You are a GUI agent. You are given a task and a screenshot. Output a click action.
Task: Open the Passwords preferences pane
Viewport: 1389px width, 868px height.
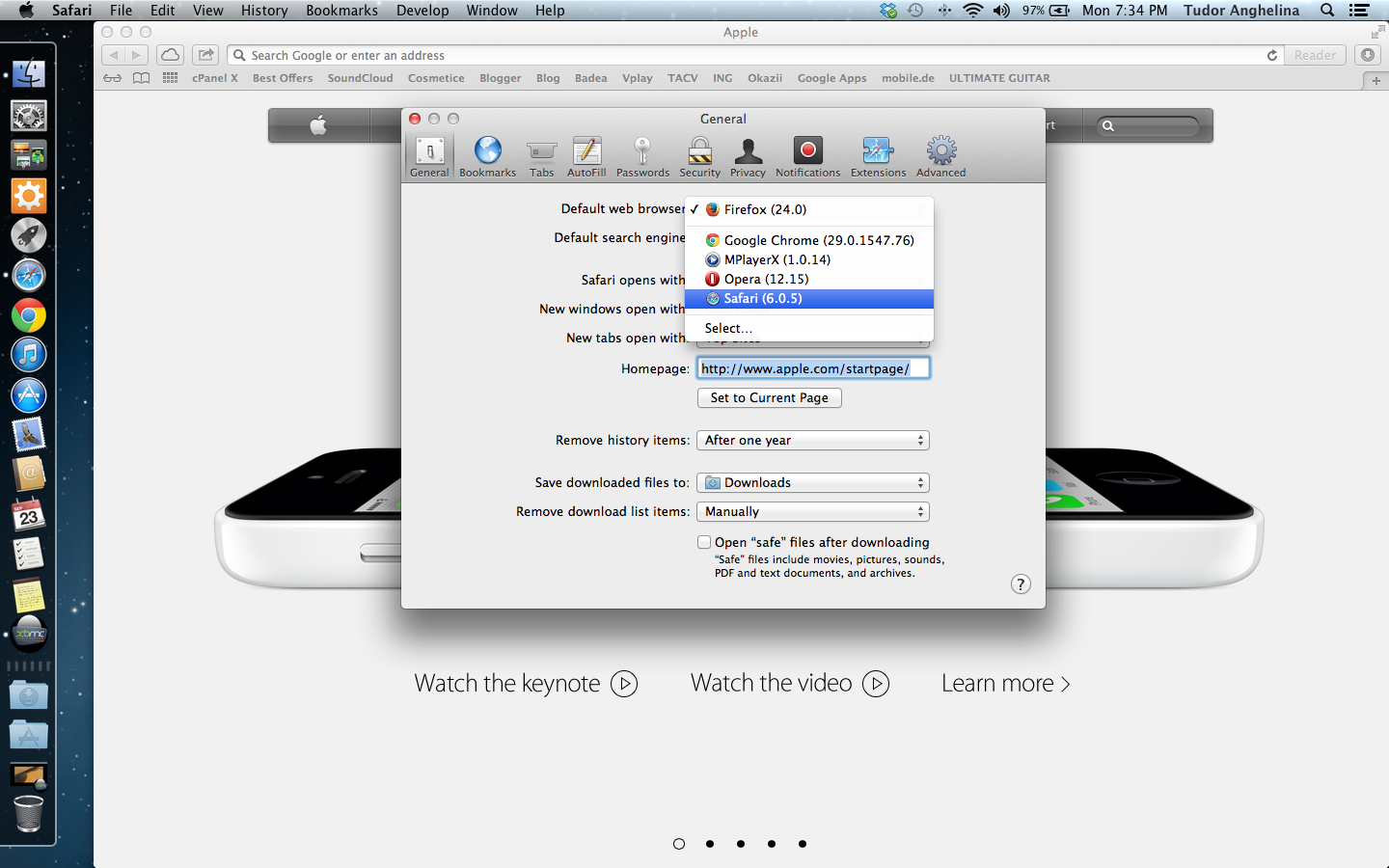642,157
